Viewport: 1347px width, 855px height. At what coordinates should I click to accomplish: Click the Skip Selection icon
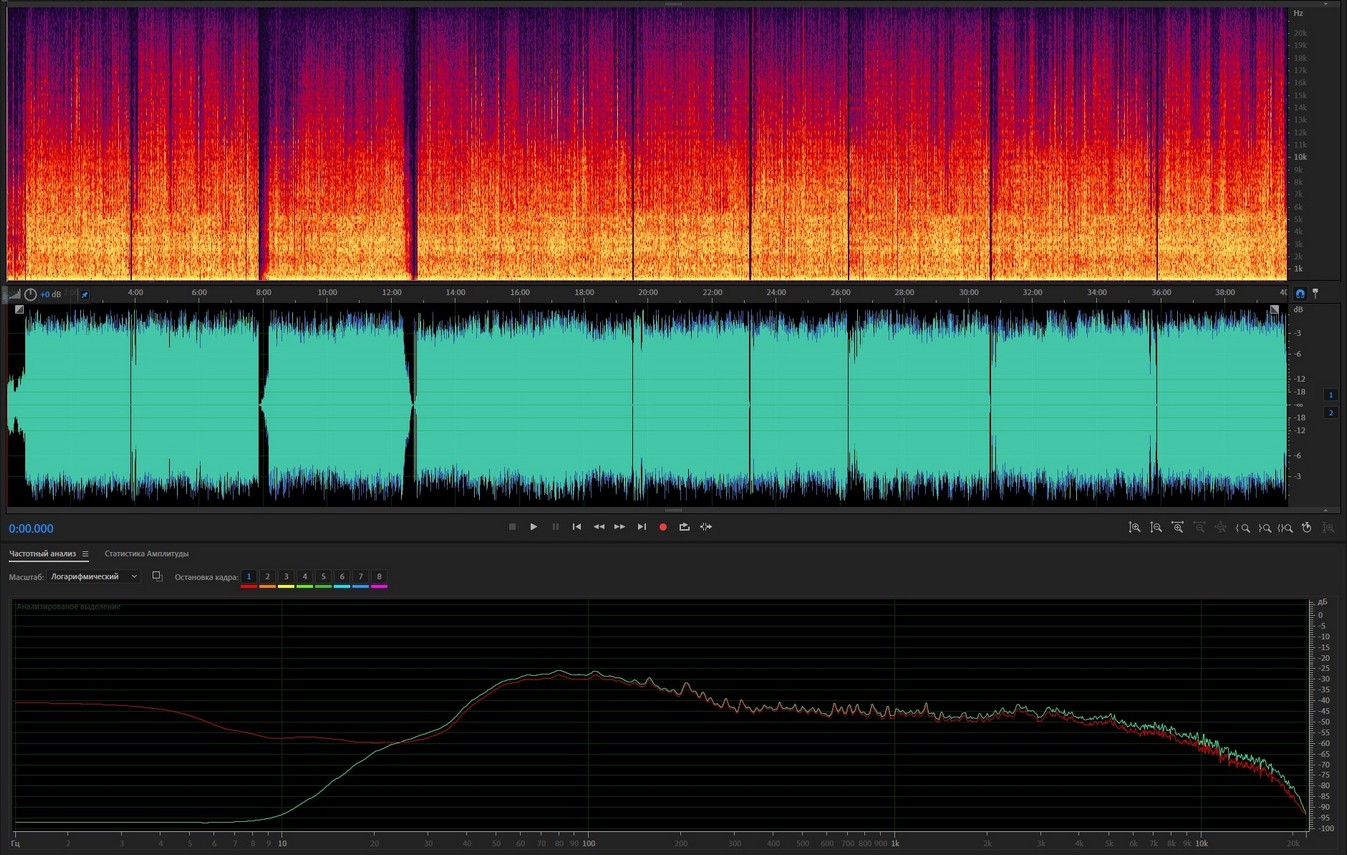(x=706, y=527)
